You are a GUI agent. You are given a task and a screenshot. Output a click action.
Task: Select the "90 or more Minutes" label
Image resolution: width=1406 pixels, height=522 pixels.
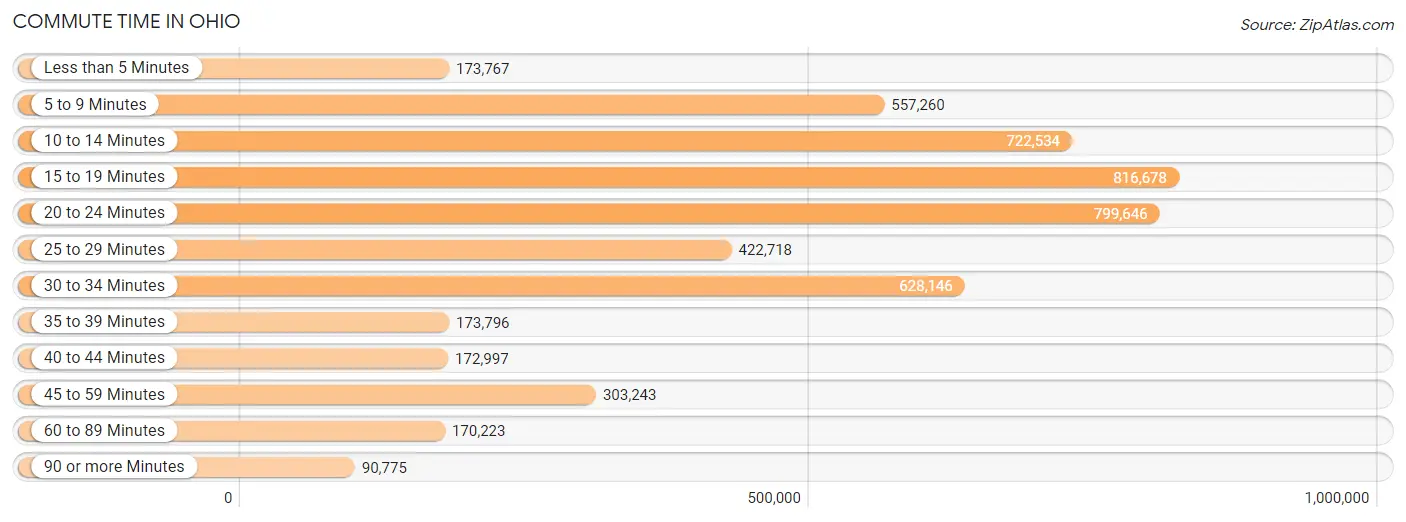tap(114, 467)
